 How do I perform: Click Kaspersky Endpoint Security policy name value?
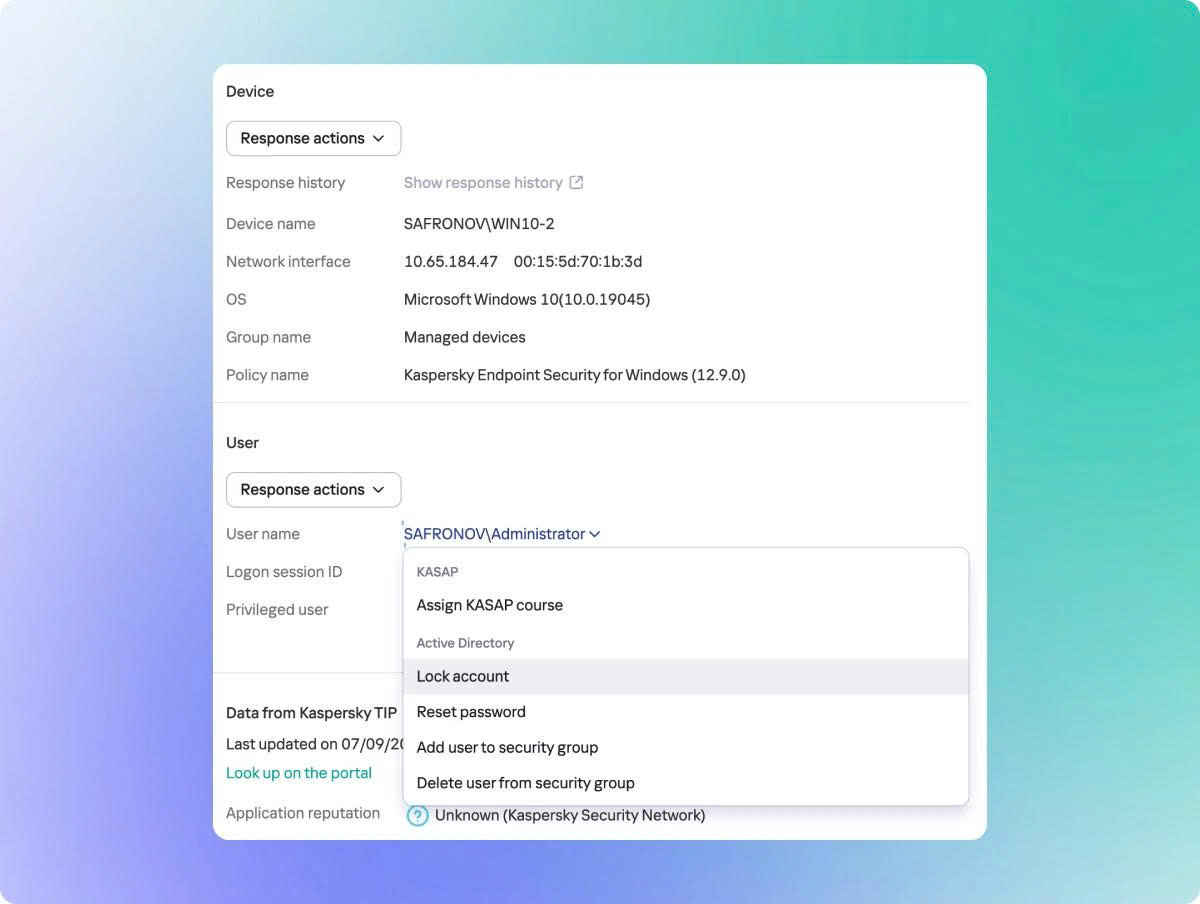click(575, 375)
